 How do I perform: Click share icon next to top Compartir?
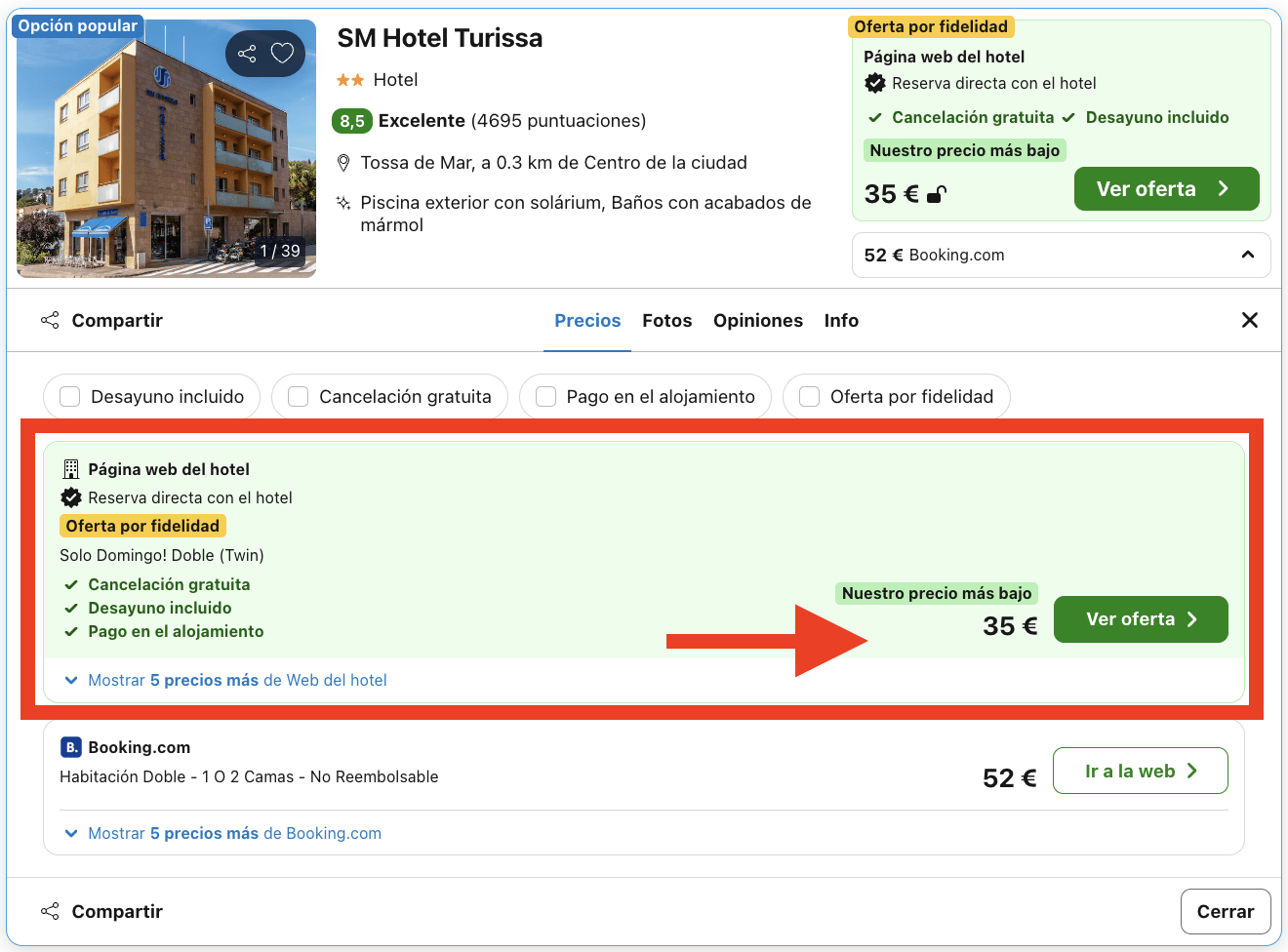coord(50,320)
